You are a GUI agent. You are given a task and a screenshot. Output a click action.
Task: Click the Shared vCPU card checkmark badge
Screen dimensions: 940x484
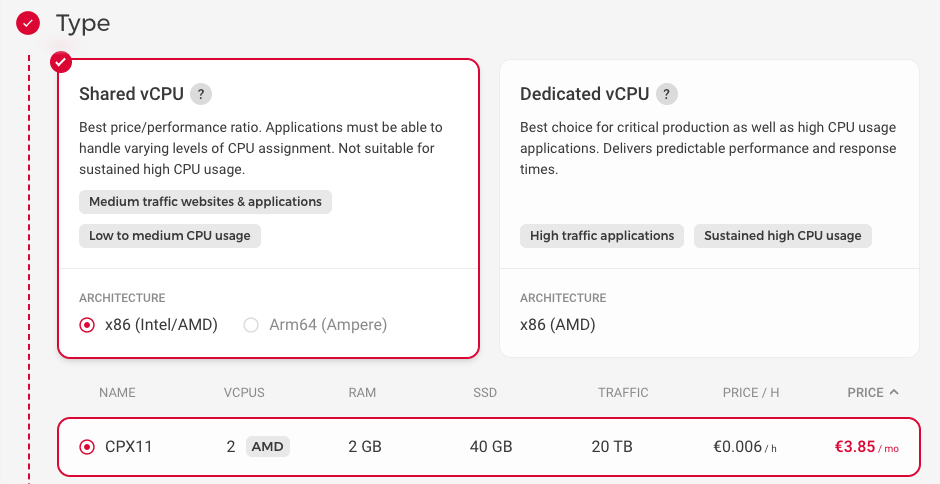pyautogui.click(x=61, y=63)
